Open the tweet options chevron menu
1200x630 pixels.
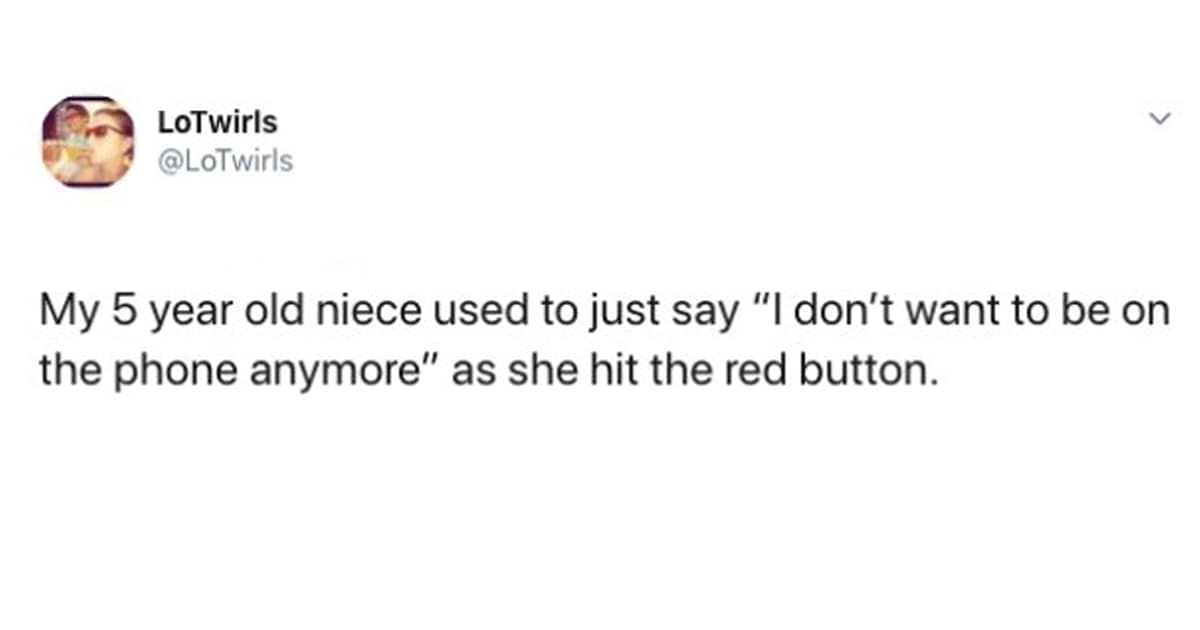1159,120
